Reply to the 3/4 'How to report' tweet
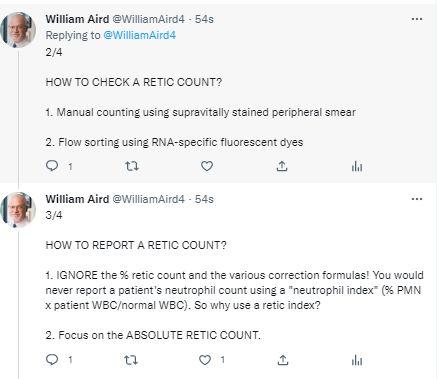Screen dimensions: 437x379 tap(52, 359)
